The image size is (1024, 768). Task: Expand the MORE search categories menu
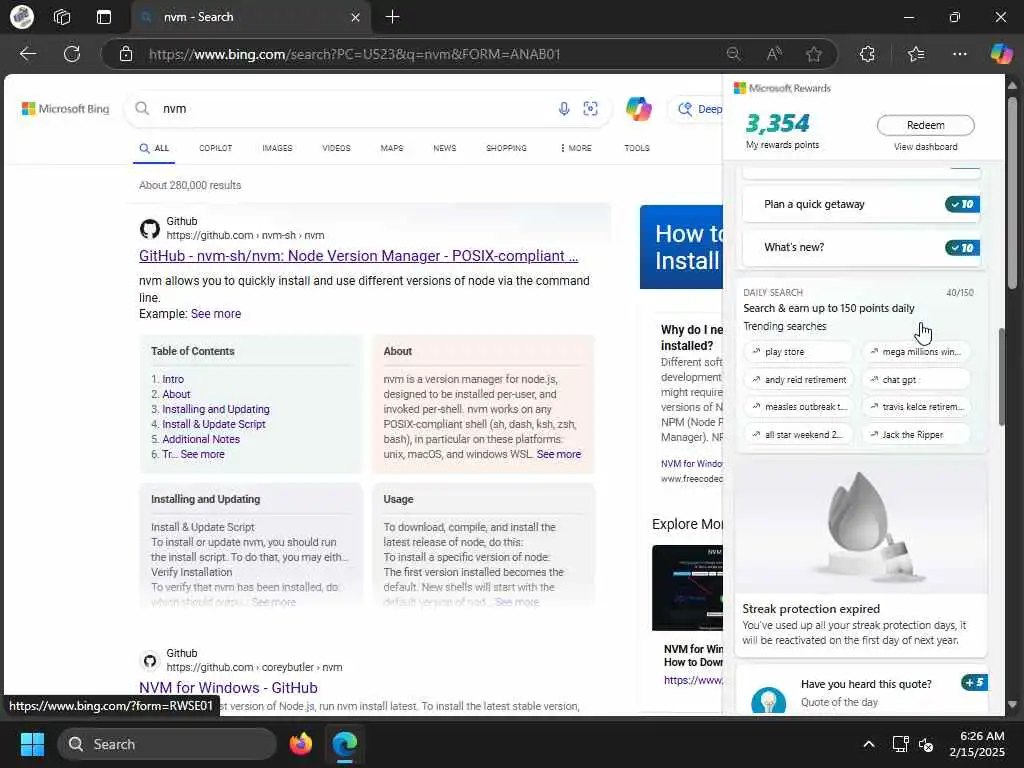(575, 148)
